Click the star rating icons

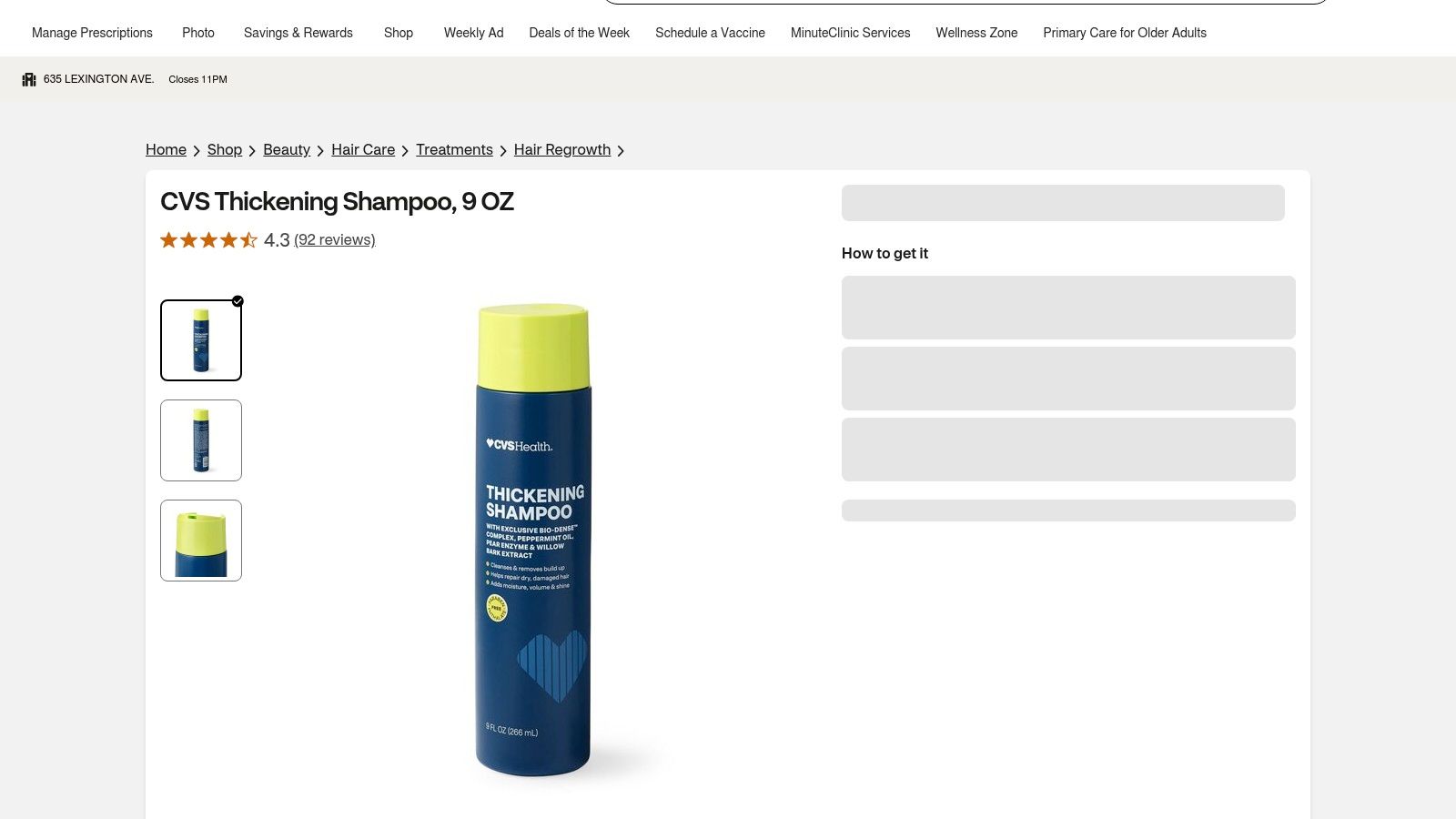tap(208, 240)
